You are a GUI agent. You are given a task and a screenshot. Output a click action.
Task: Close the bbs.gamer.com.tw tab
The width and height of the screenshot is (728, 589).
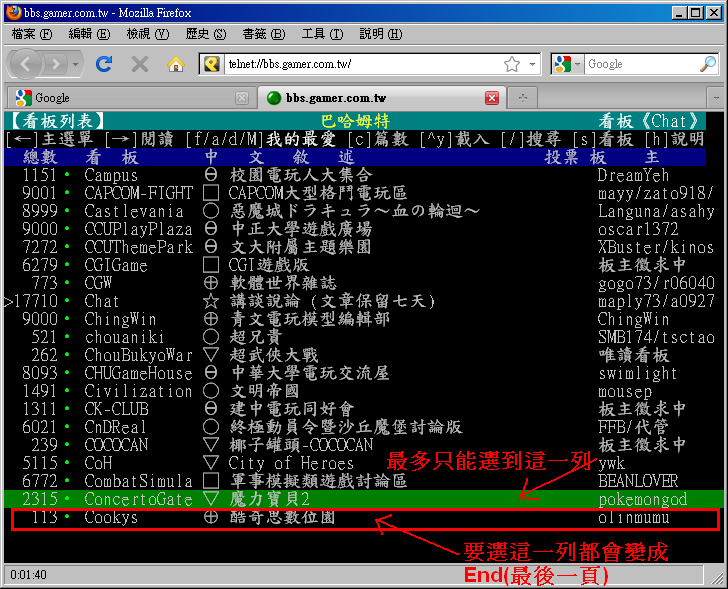click(492, 98)
